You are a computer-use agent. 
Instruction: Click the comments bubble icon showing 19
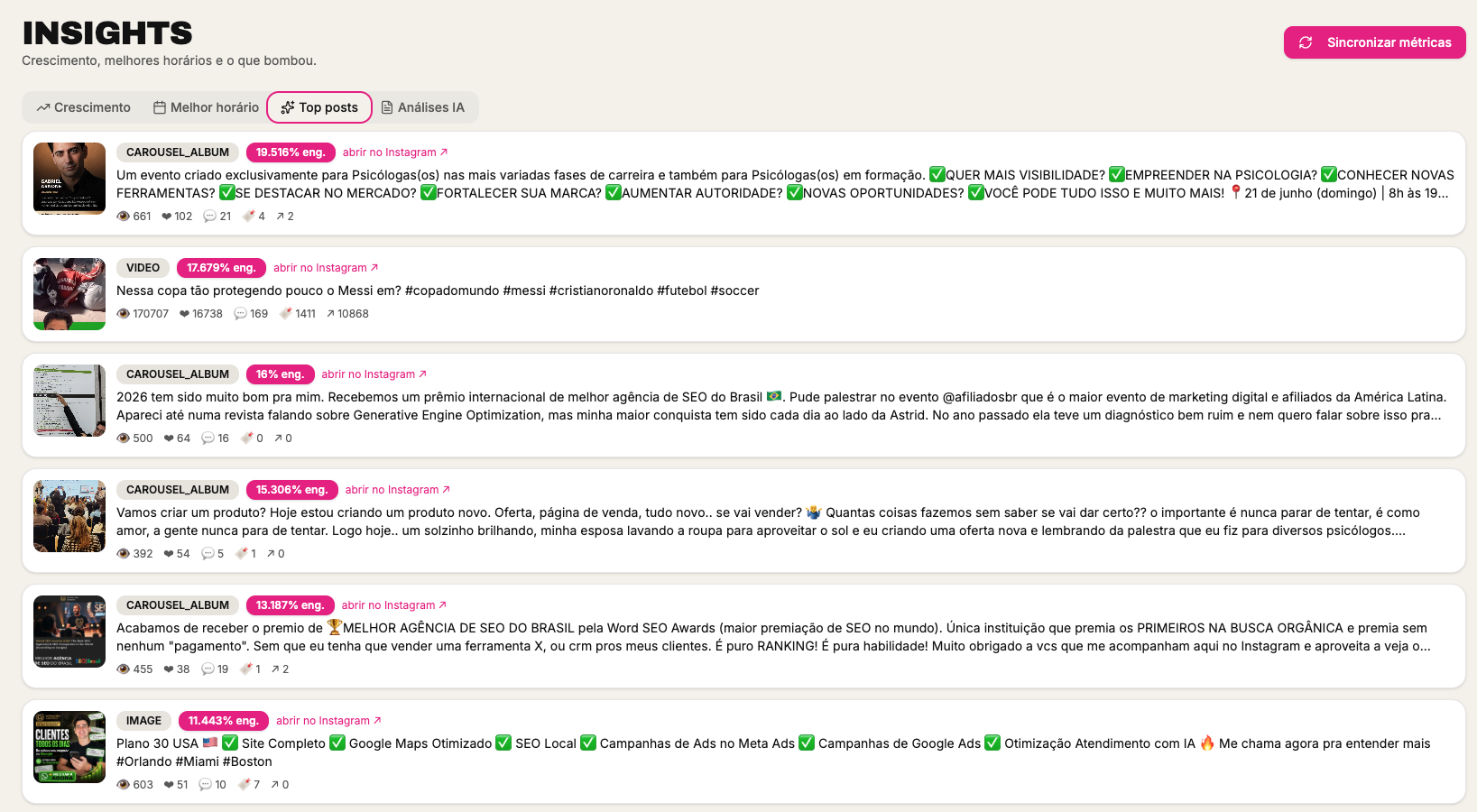point(208,669)
